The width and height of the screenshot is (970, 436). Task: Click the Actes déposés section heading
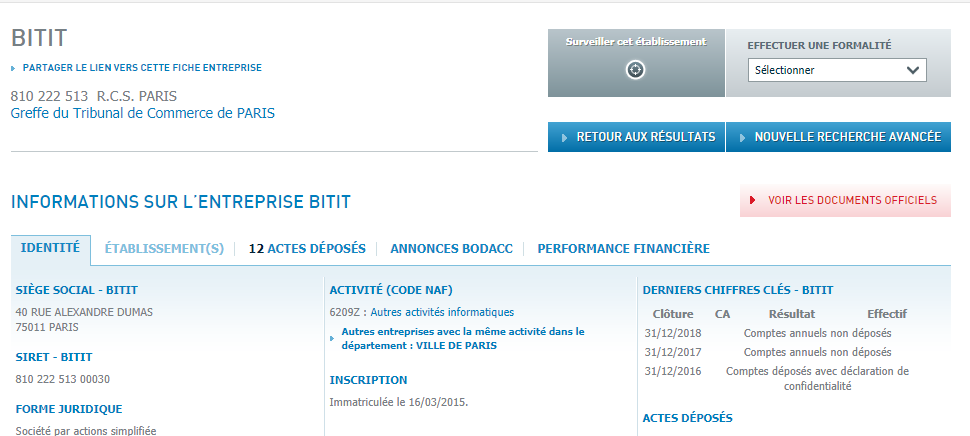coord(687,418)
